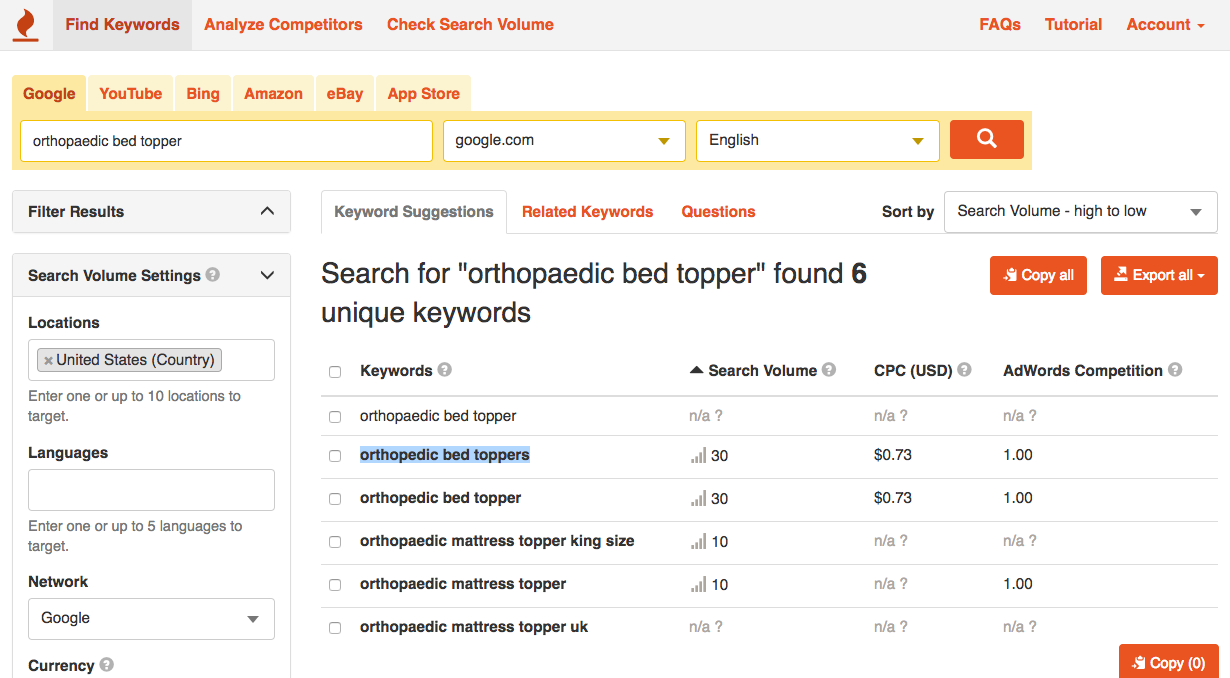
Task: Open Analyze Competitors page
Action: [x=283, y=25]
